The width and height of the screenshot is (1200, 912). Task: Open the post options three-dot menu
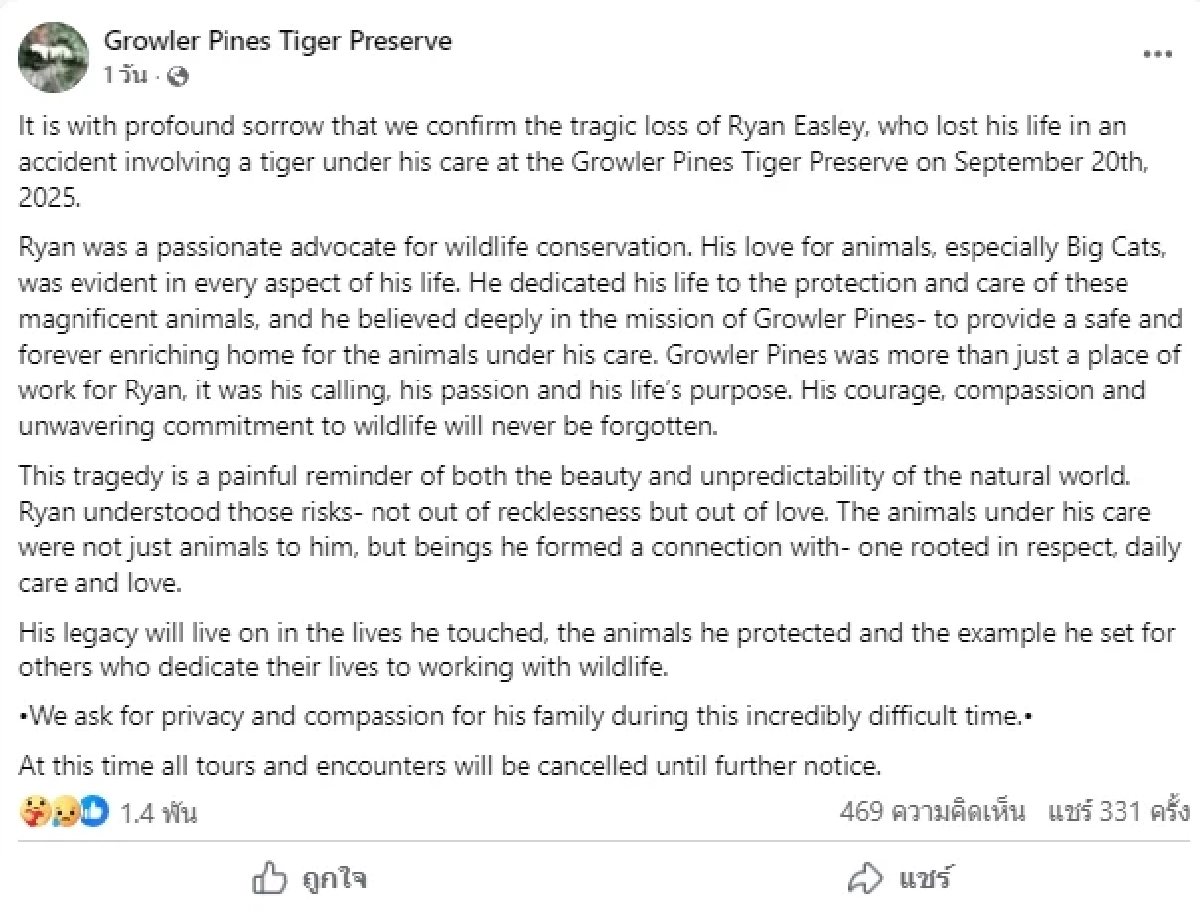1157,54
